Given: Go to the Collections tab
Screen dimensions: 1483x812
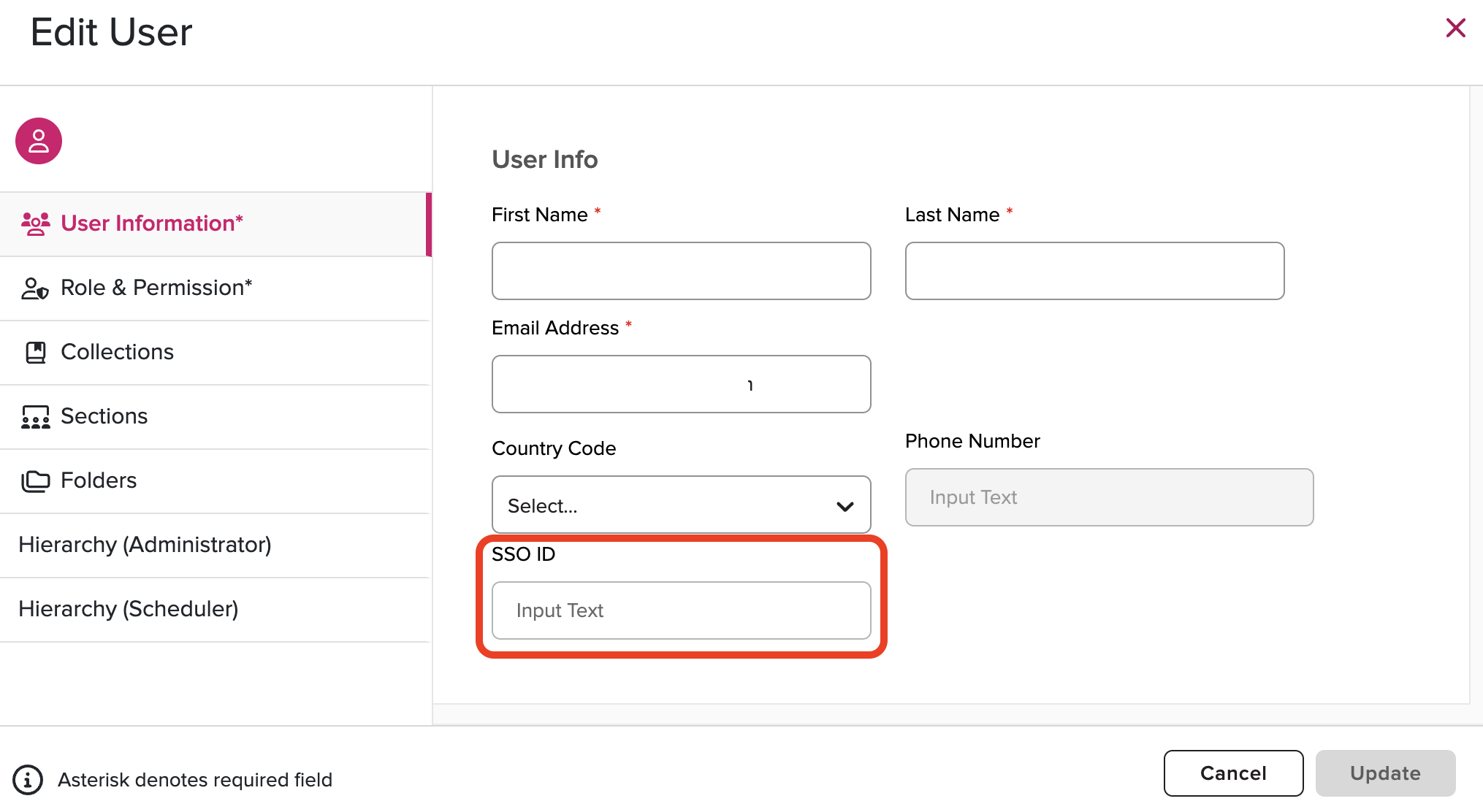Looking at the screenshot, I should (117, 352).
